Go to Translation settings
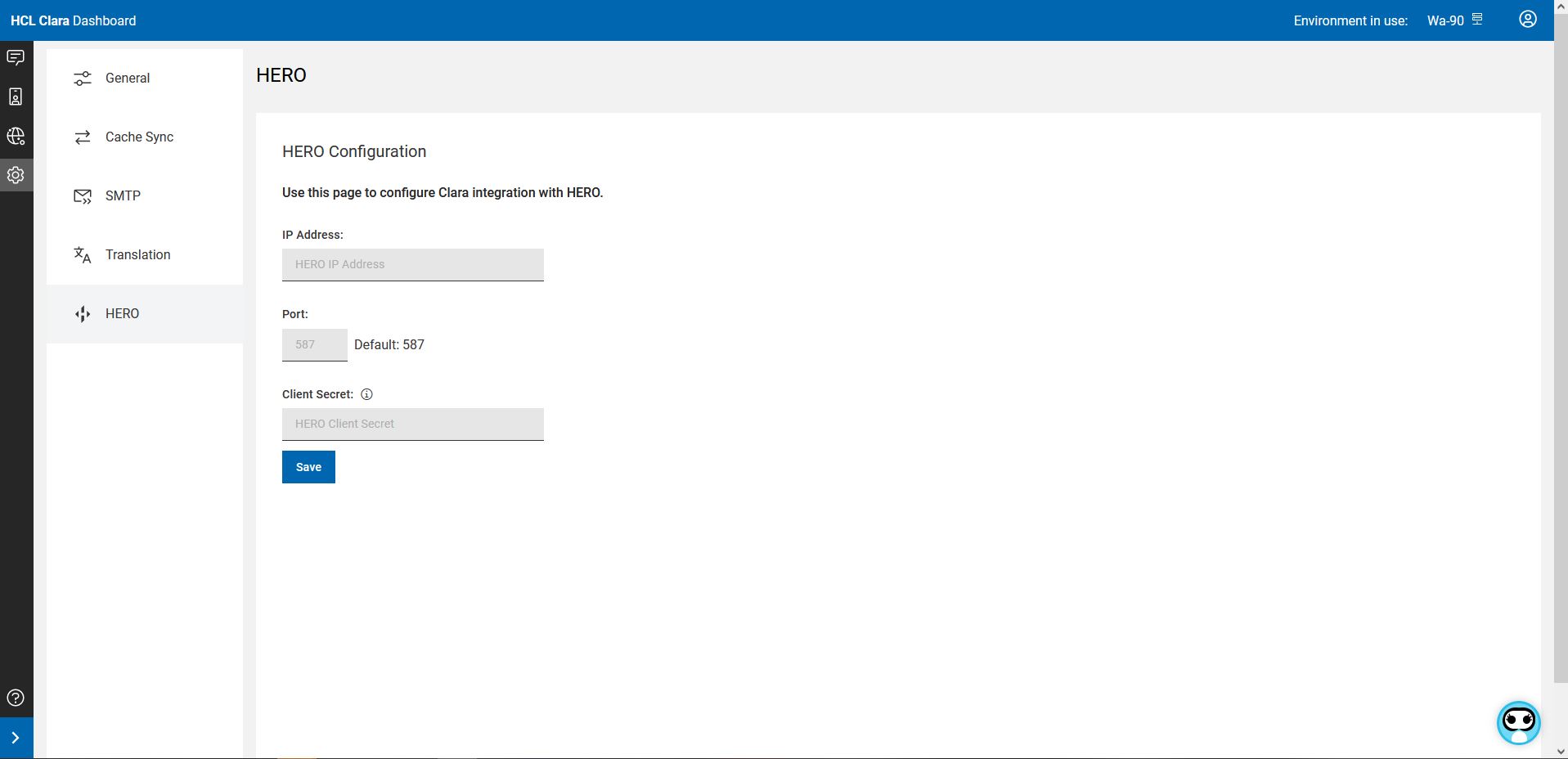 tap(145, 255)
